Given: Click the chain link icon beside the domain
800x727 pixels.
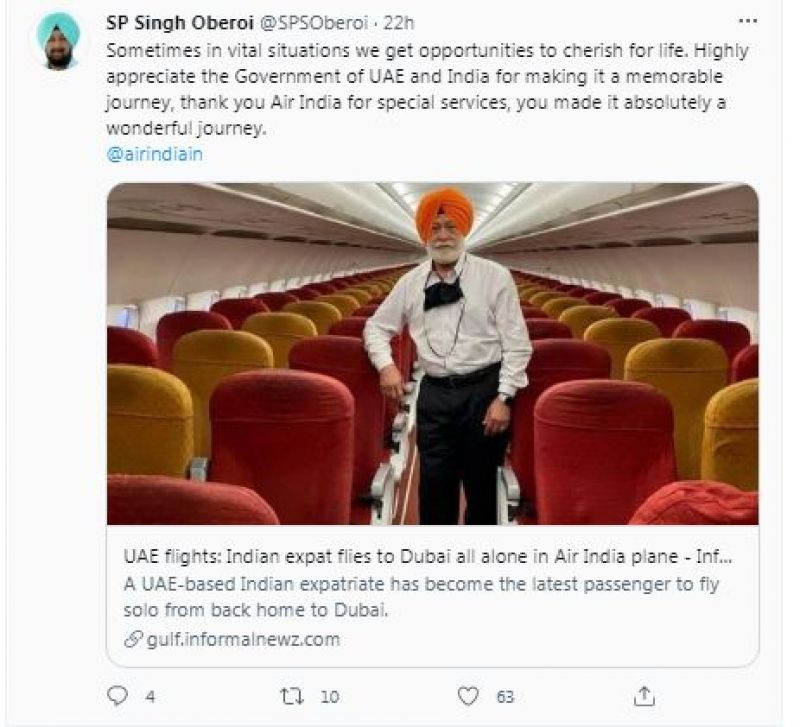Looking at the screenshot, I should (131, 640).
